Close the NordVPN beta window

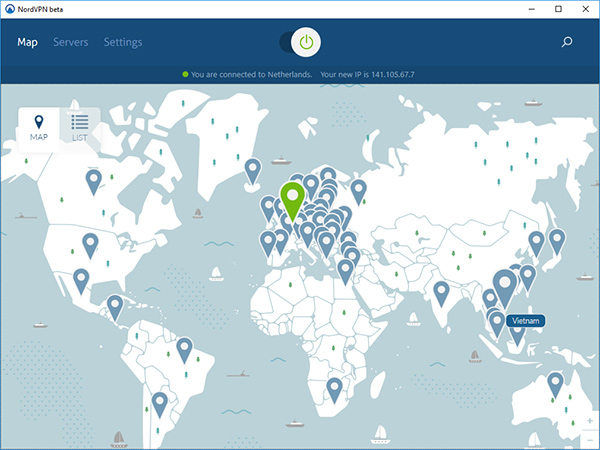click(x=585, y=9)
